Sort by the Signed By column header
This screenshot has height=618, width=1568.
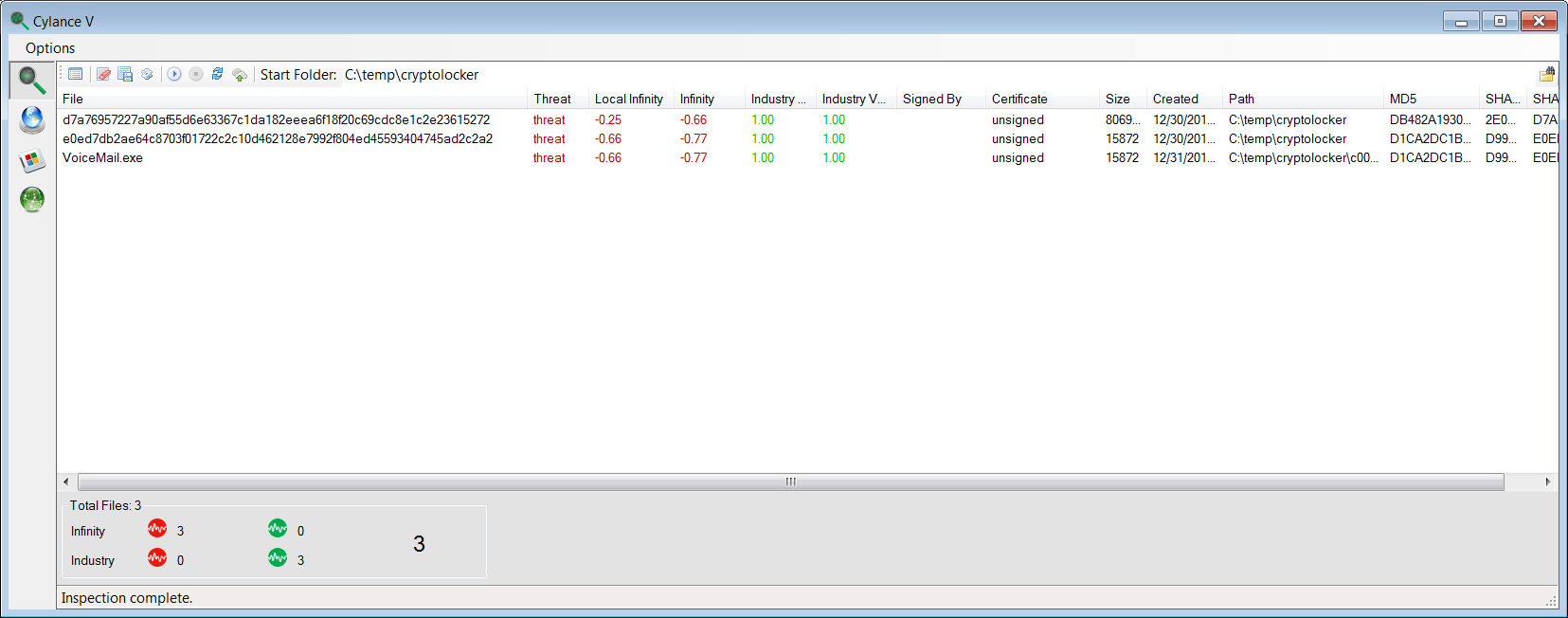tap(941, 99)
